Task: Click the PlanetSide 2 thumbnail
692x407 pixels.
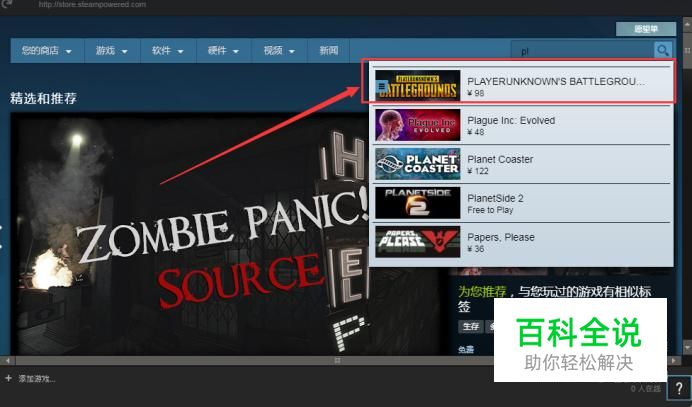Action: pyautogui.click(x=417, y=203)
